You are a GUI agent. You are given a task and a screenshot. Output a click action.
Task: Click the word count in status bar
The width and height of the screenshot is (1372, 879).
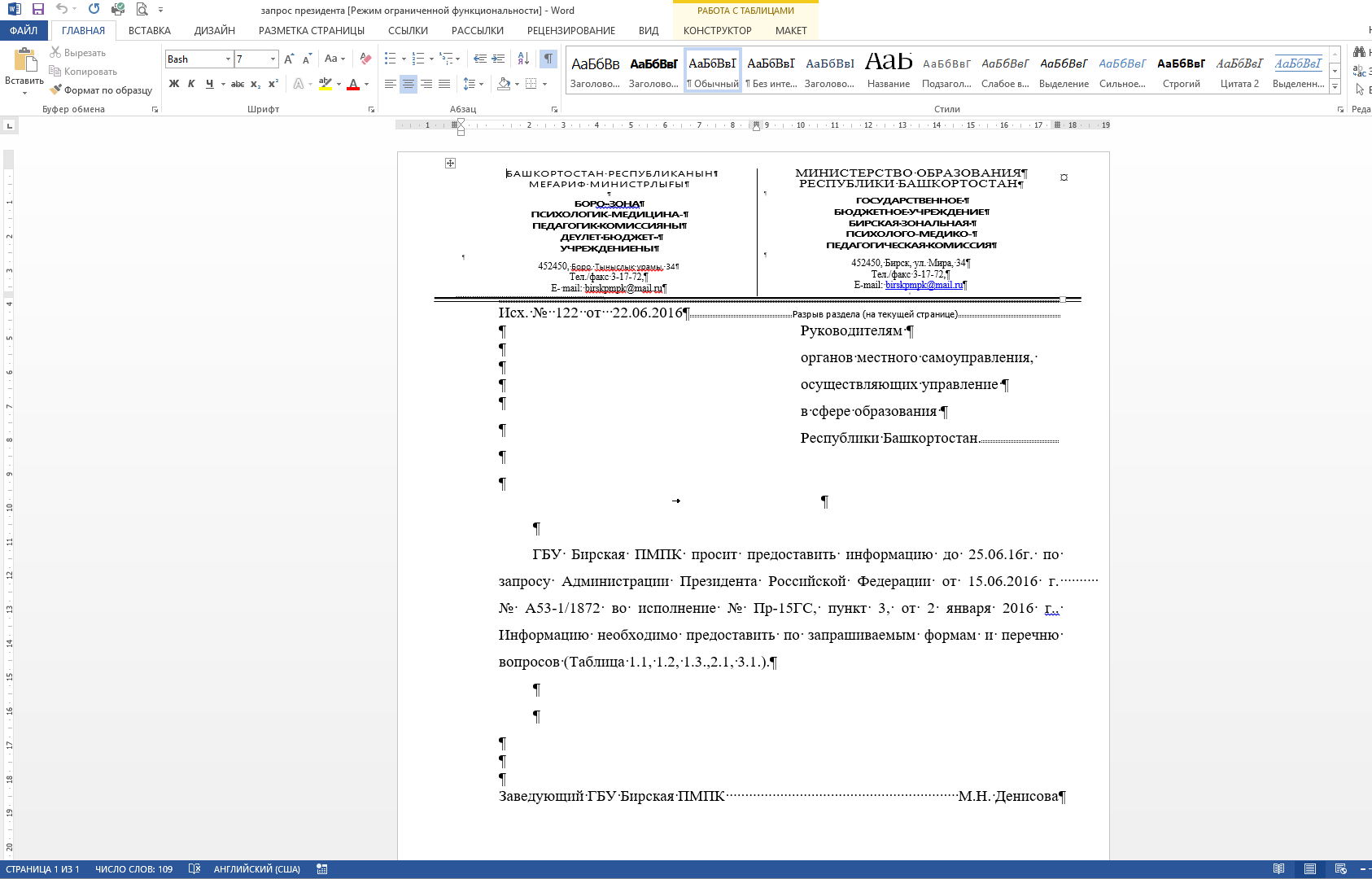134,869
